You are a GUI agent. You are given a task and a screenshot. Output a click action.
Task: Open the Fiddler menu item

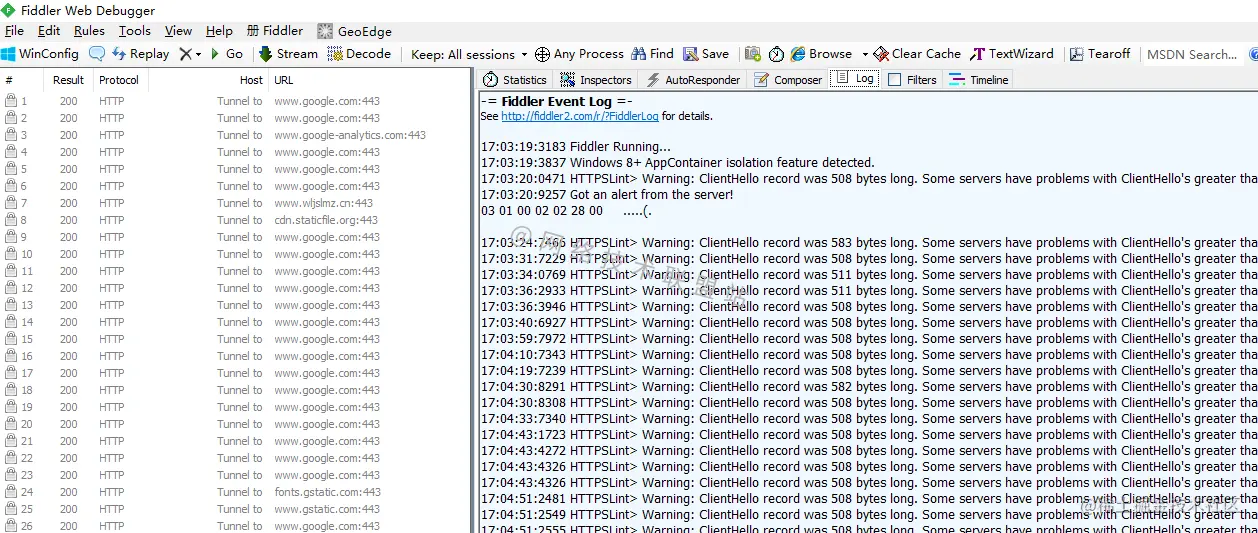pos(274,31)
